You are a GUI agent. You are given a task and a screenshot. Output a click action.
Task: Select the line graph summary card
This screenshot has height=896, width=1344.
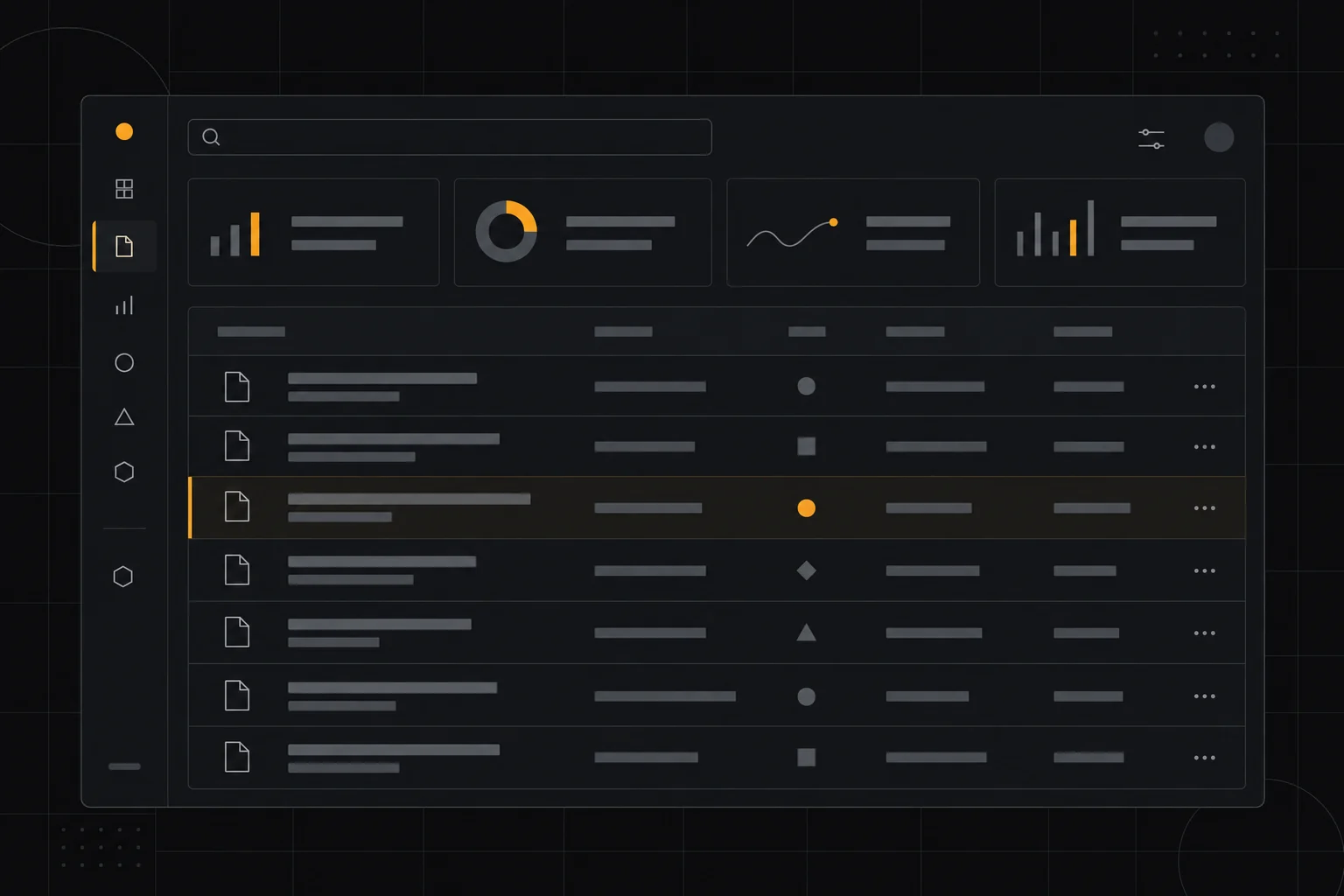853,232
